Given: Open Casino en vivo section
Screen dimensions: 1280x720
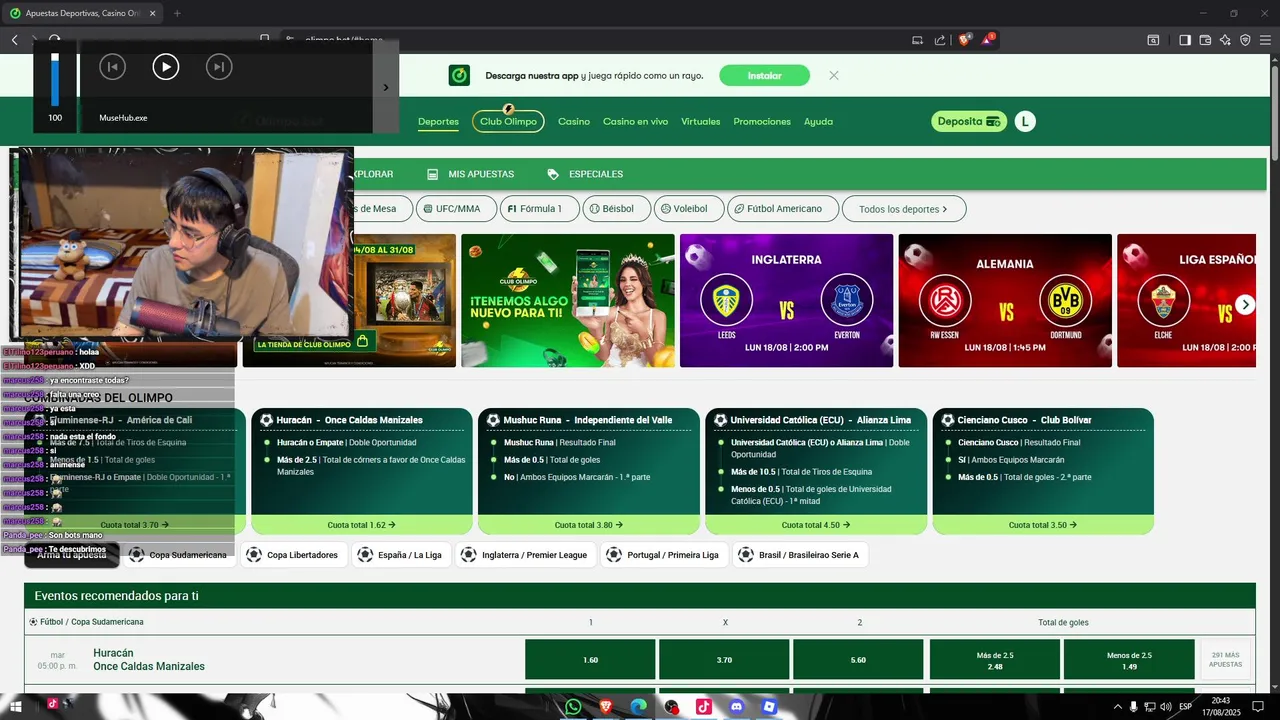Looking at the screenshot, I should coord(635,122).
